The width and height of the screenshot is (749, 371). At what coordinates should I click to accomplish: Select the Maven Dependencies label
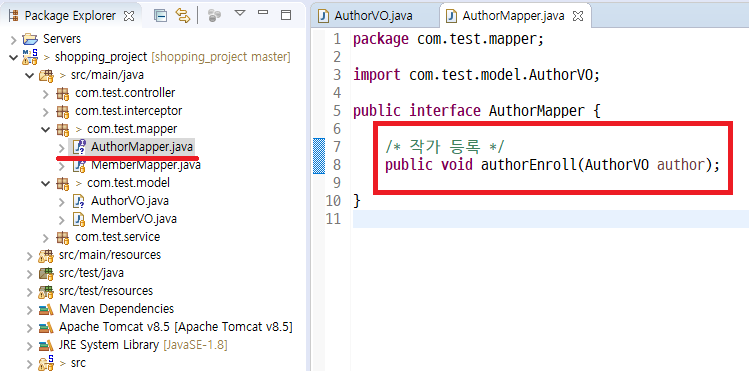click(x=117, y=309)
